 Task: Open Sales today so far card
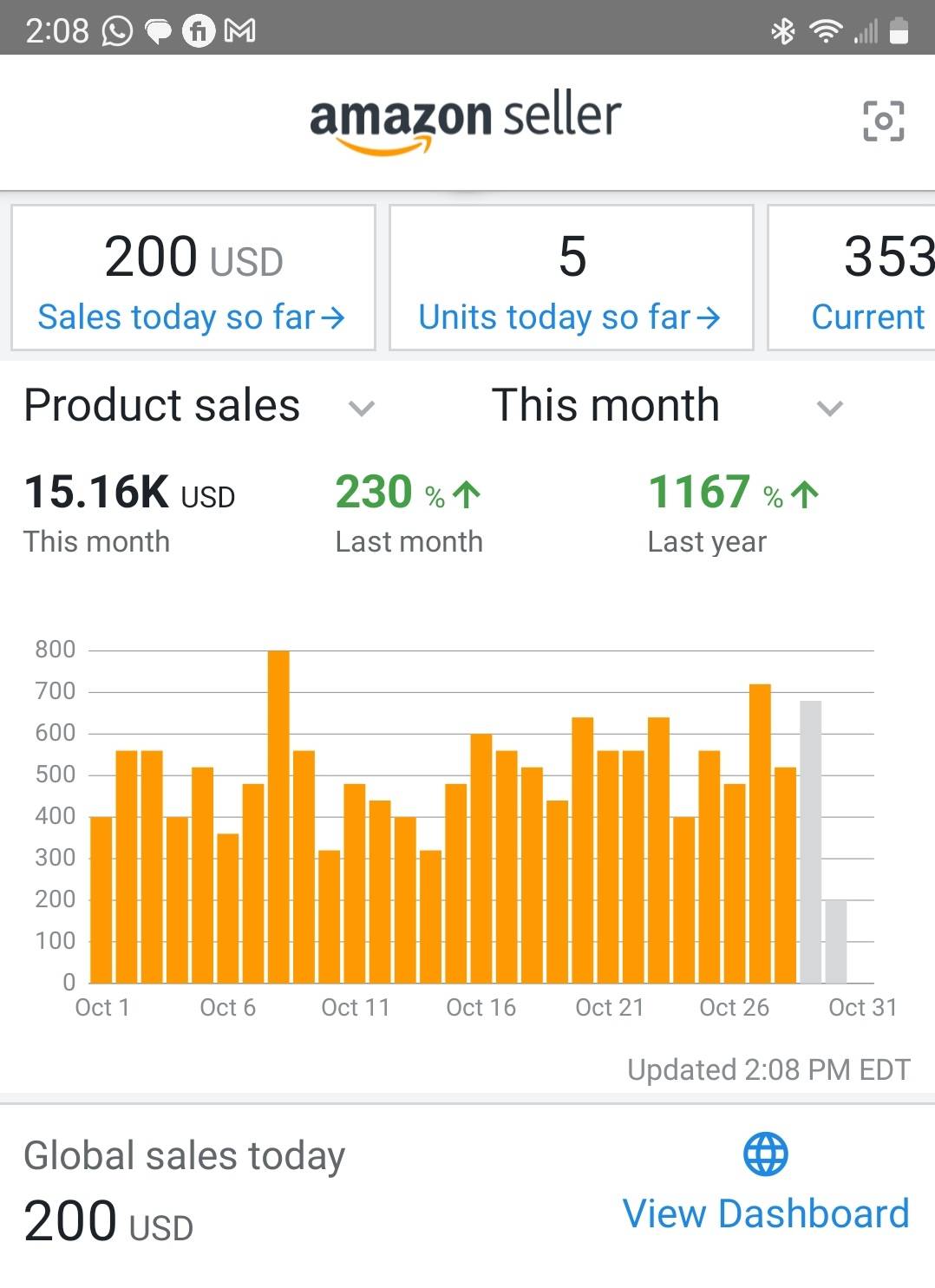click(x=193, y=278)
